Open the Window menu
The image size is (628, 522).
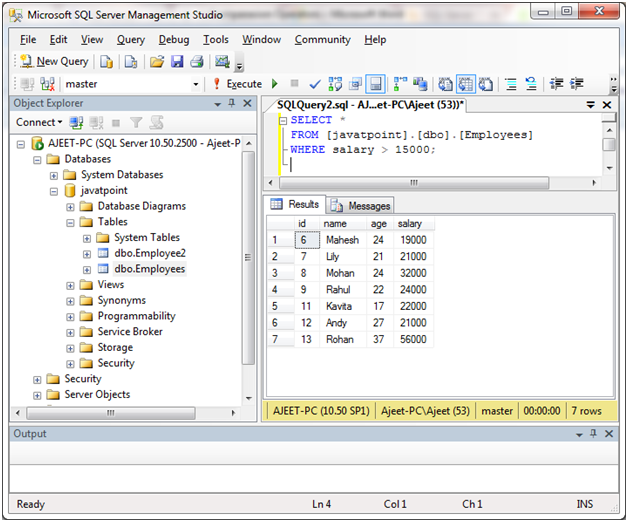[261, 40]
